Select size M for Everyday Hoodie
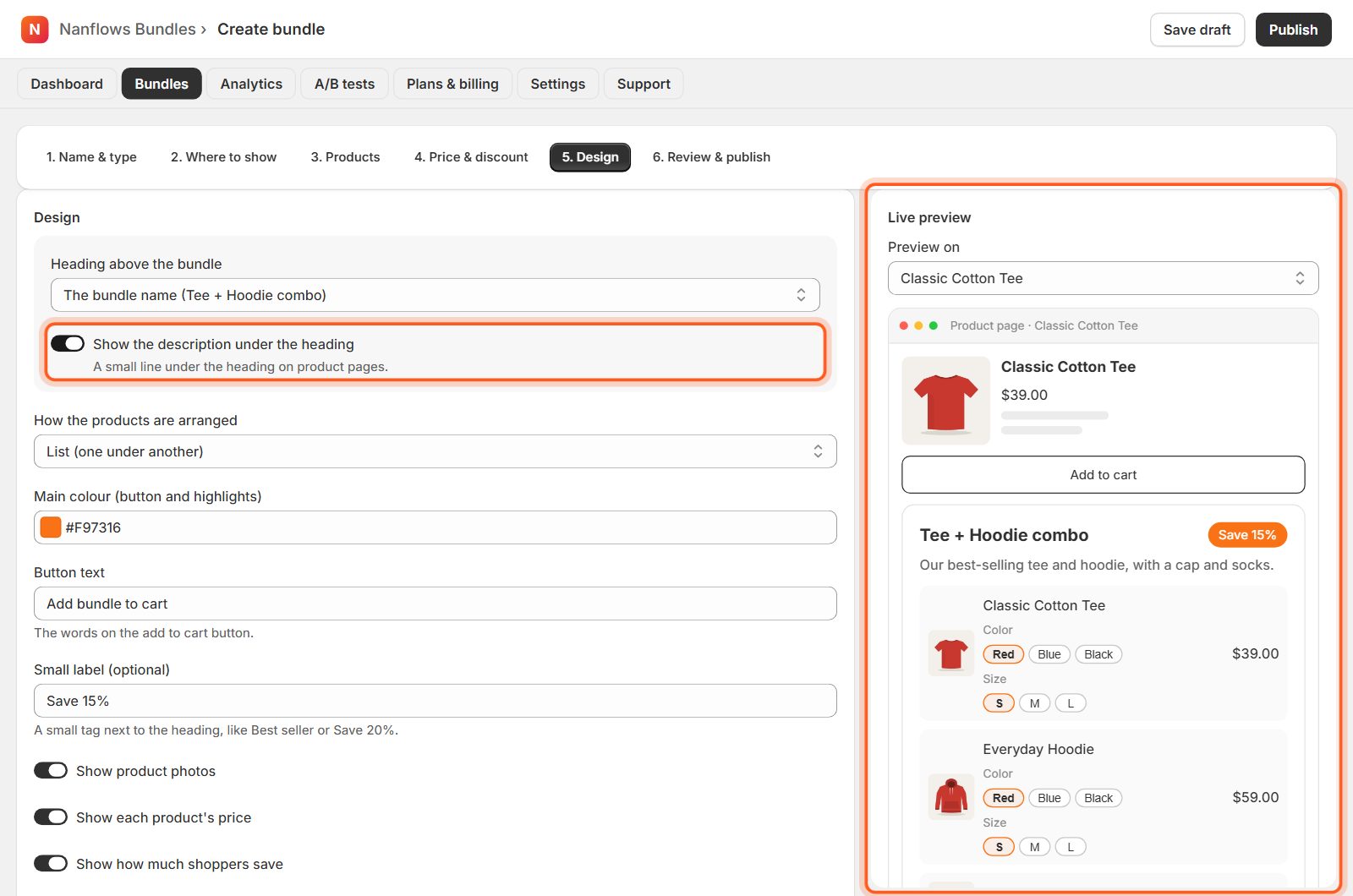The height and width of the screenshot is (896, 1353). click(x=1034, y=847)
